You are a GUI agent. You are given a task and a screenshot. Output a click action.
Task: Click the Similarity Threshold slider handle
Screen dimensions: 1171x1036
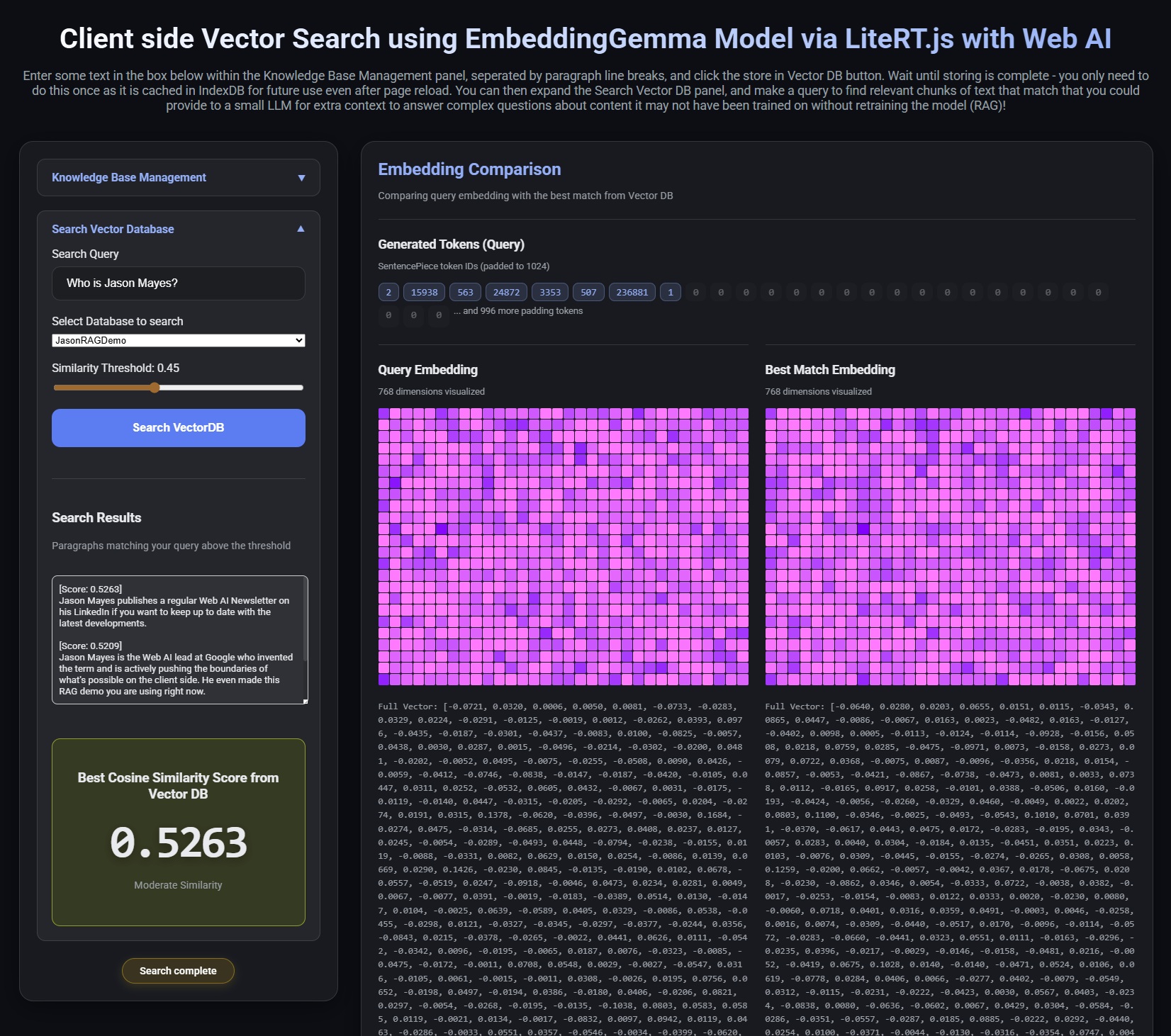155,388
